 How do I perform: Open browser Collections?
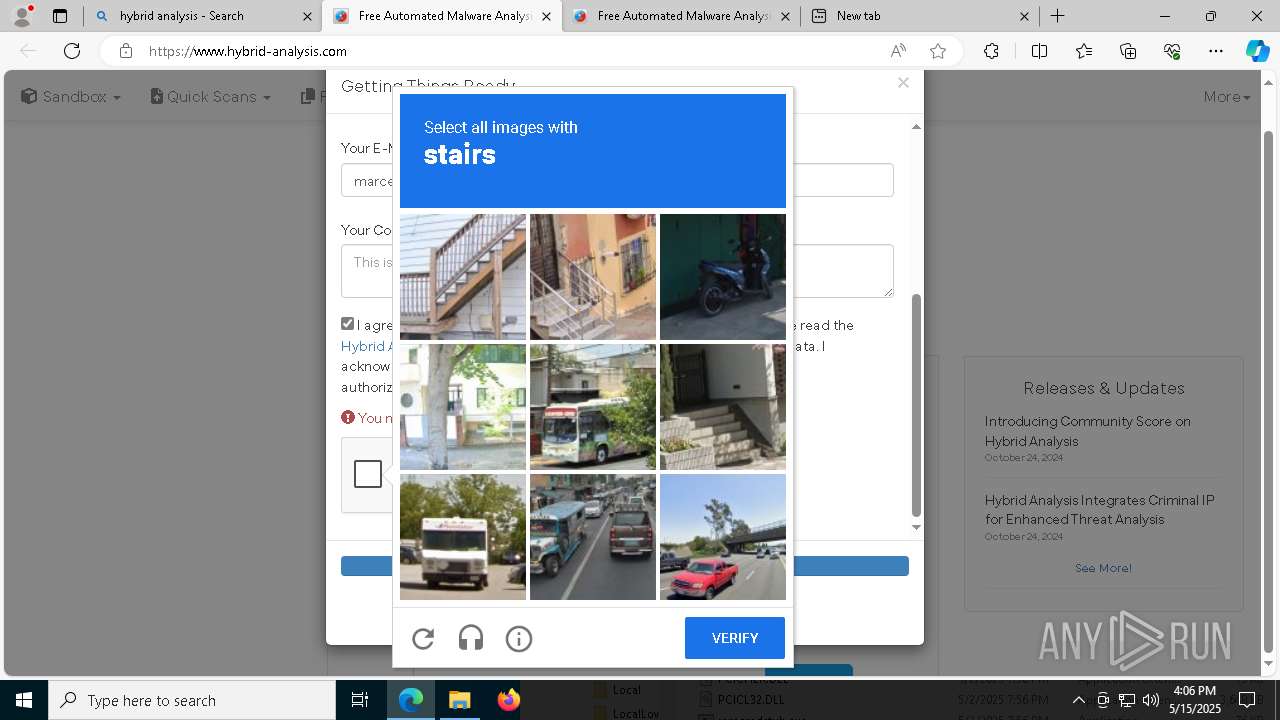click(1128, 51)
